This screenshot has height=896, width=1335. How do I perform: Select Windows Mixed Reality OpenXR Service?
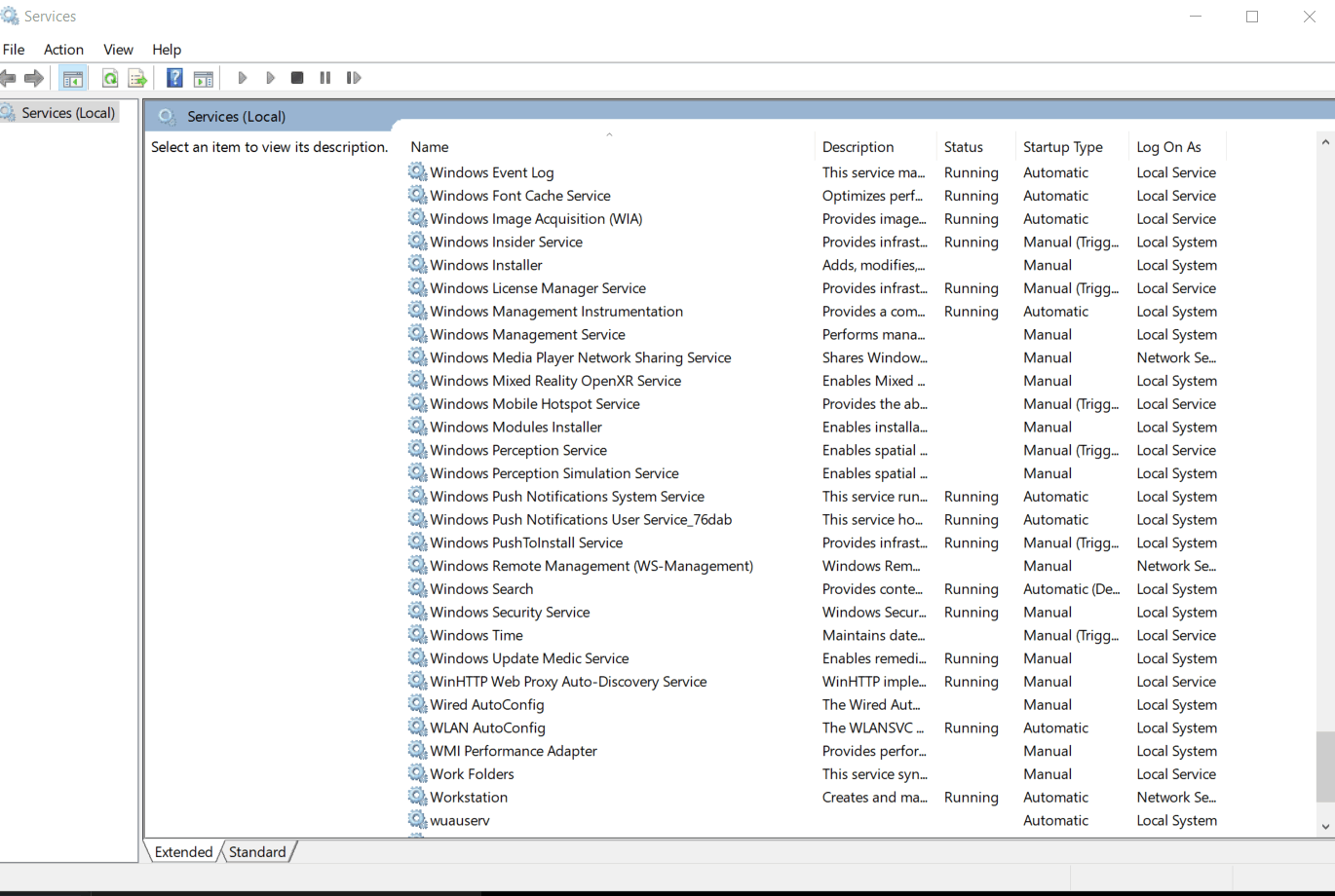click(x=555, y=381)
